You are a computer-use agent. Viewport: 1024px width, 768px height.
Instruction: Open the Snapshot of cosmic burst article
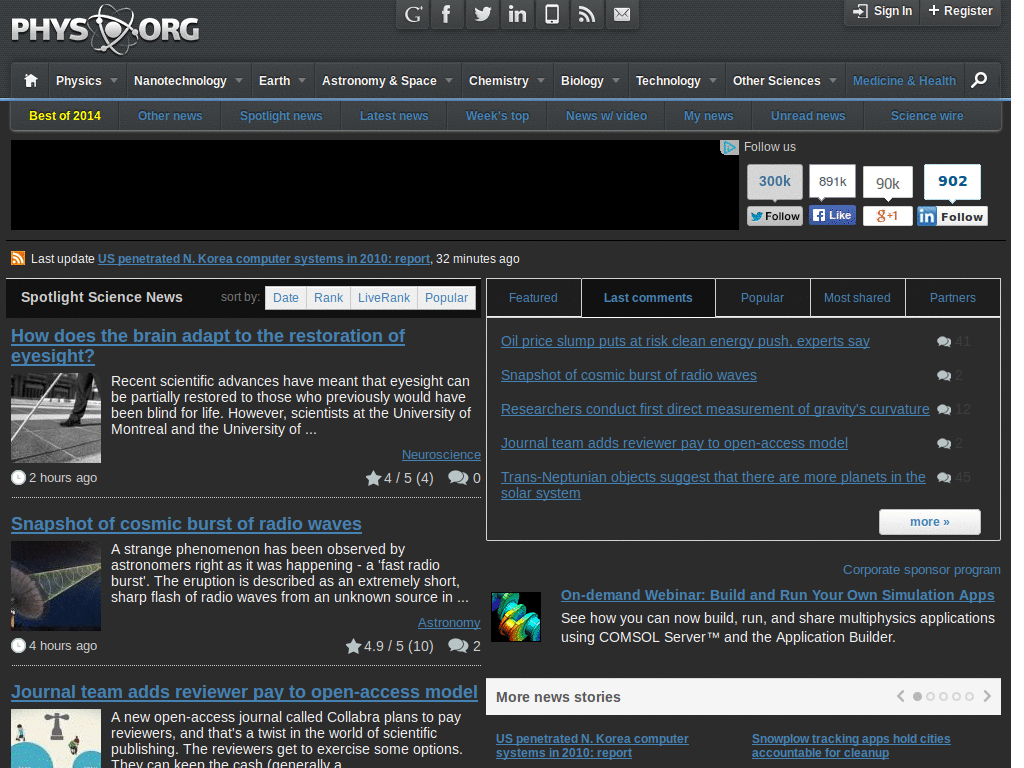click(186, 524)
